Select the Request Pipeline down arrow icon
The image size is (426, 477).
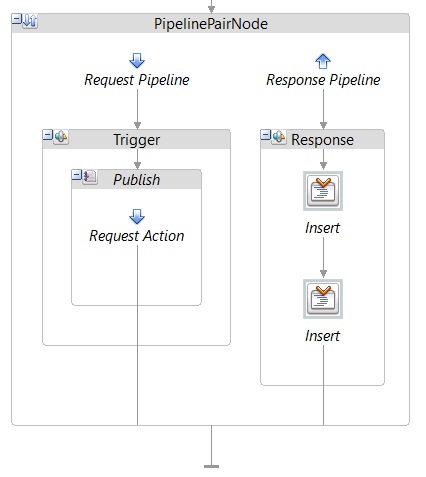click(x=137, y=61)
